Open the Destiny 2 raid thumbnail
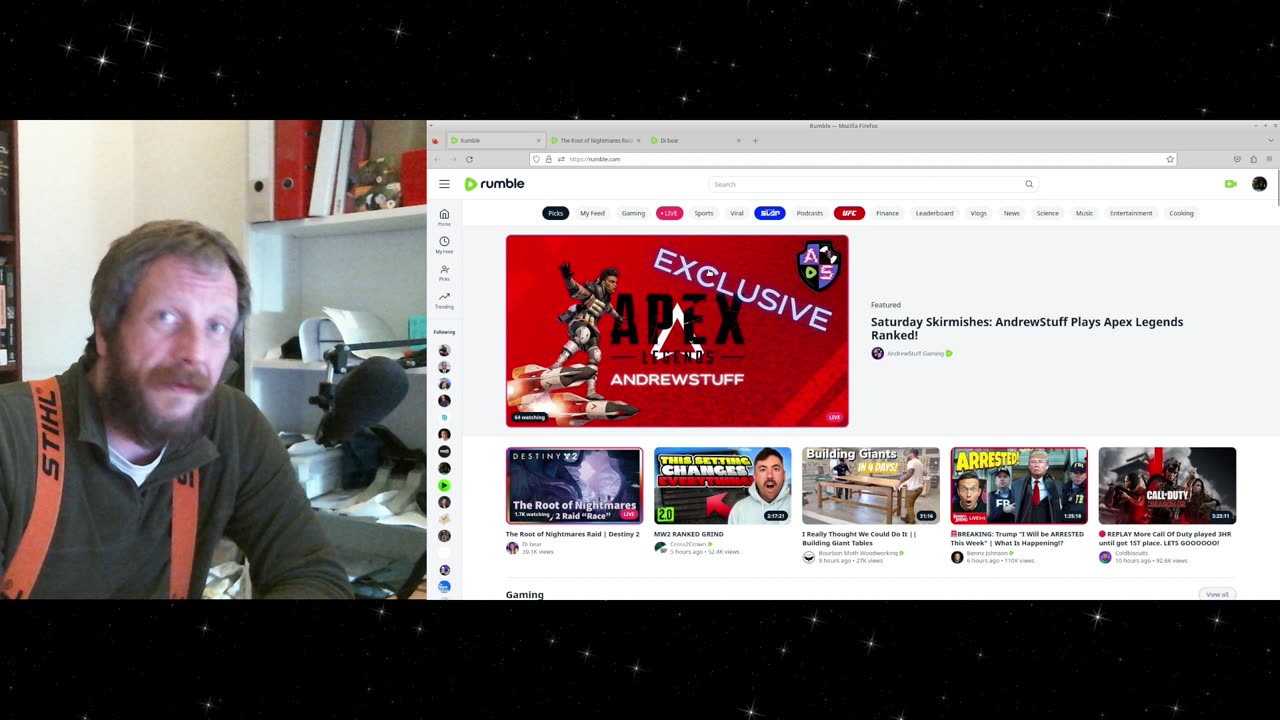 tap(574, 486)
